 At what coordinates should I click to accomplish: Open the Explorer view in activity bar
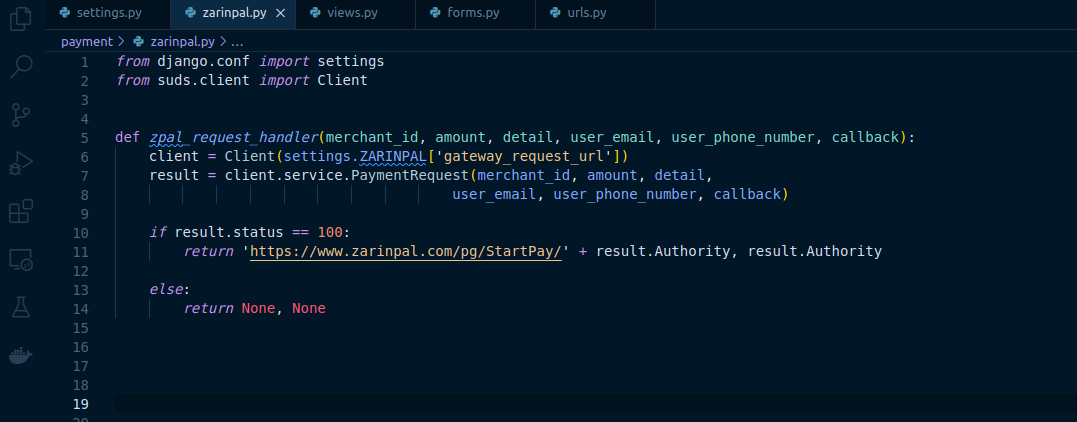point(21,18)
